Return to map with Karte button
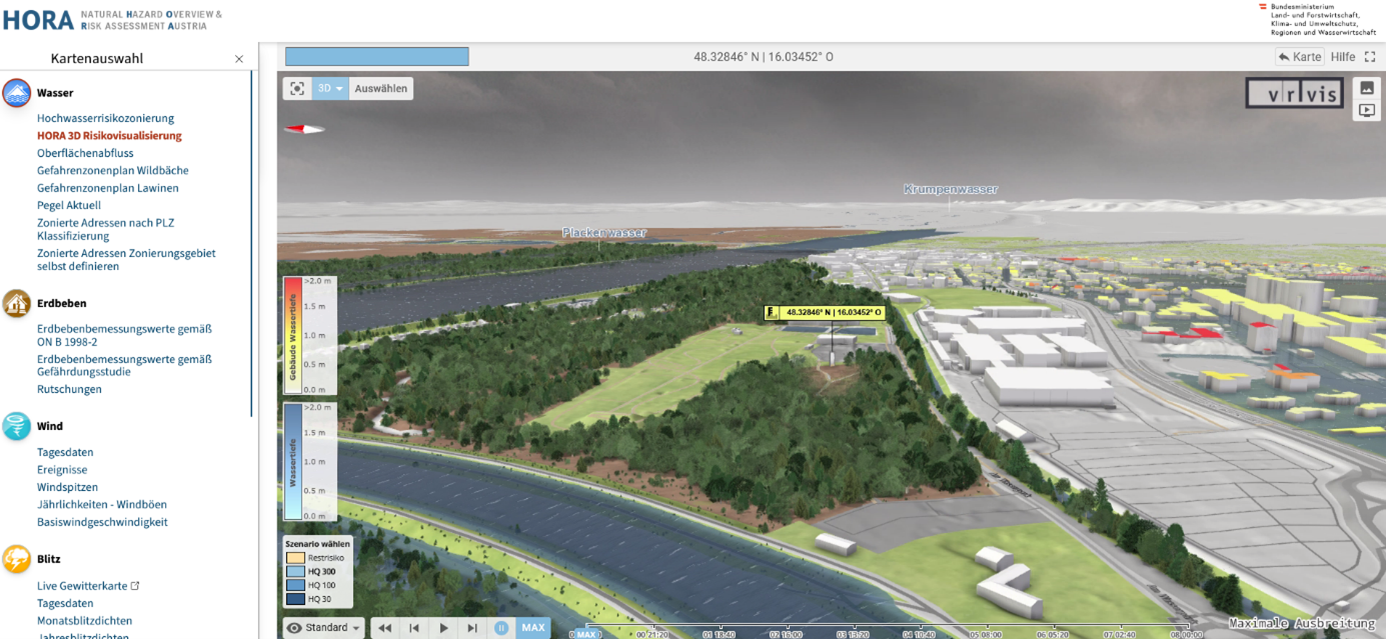 coord(1300,57)
